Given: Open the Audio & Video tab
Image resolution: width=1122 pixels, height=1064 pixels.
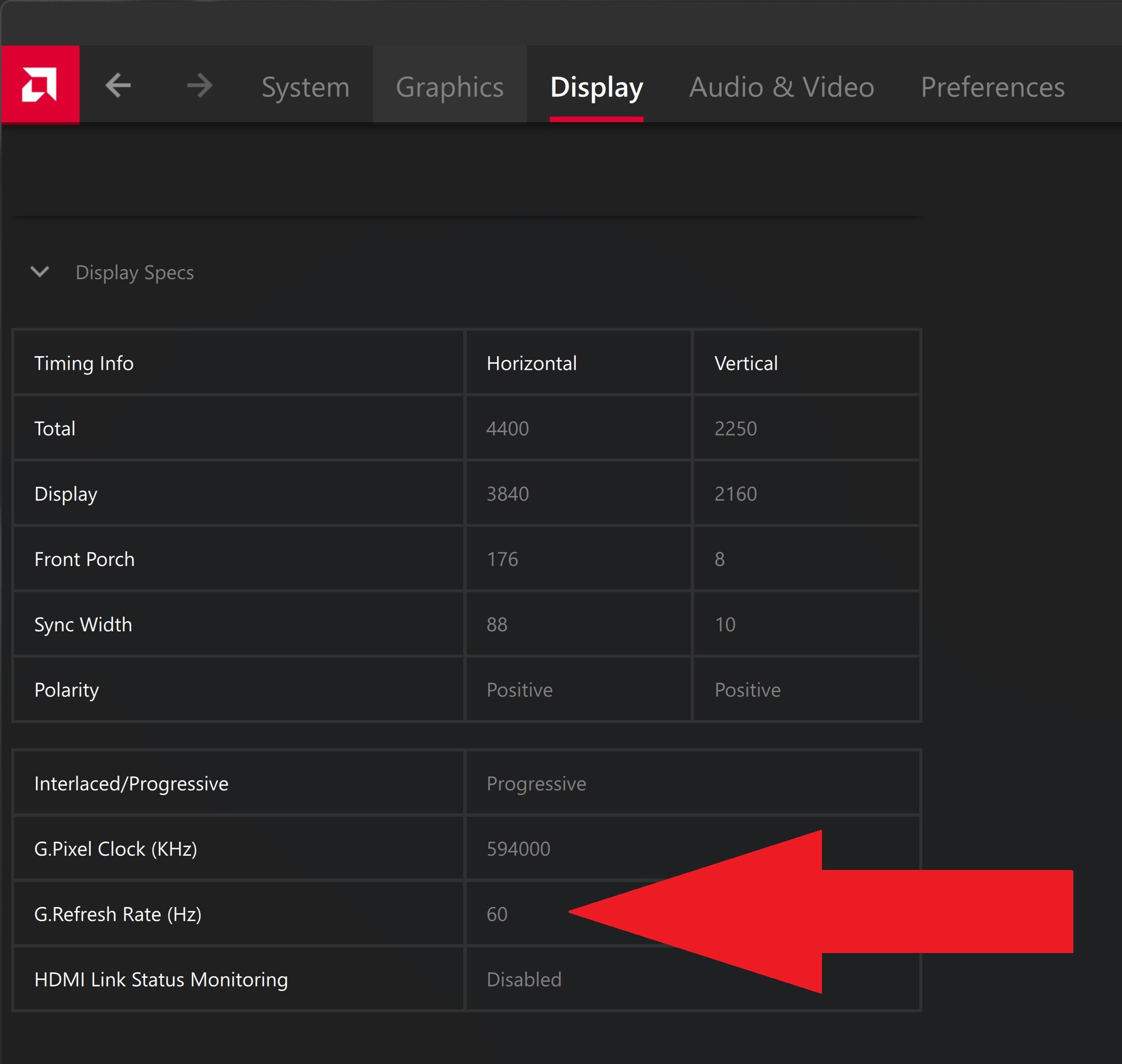Looking at the screenshot, I should coord(781,87).
